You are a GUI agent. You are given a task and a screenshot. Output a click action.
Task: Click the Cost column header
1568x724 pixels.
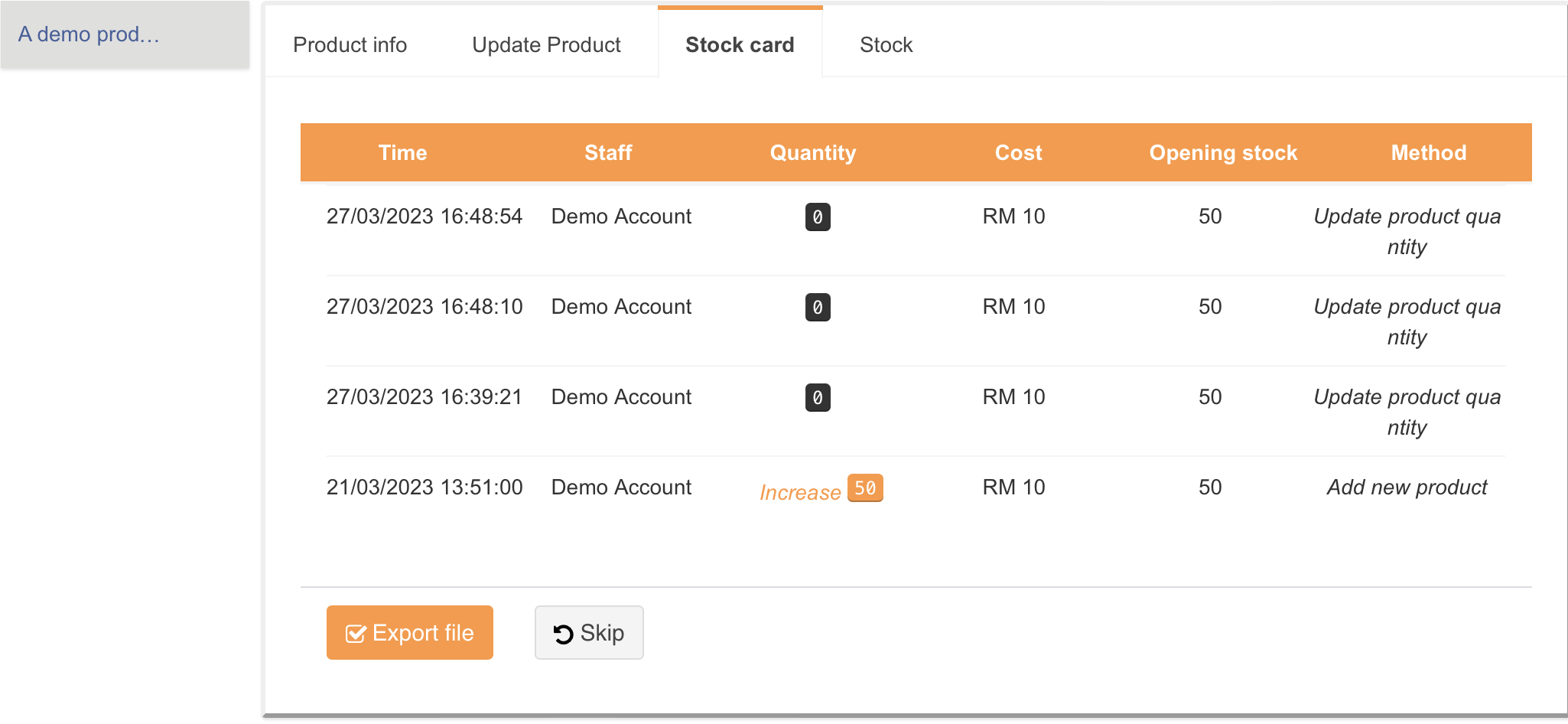(1018, 153)
